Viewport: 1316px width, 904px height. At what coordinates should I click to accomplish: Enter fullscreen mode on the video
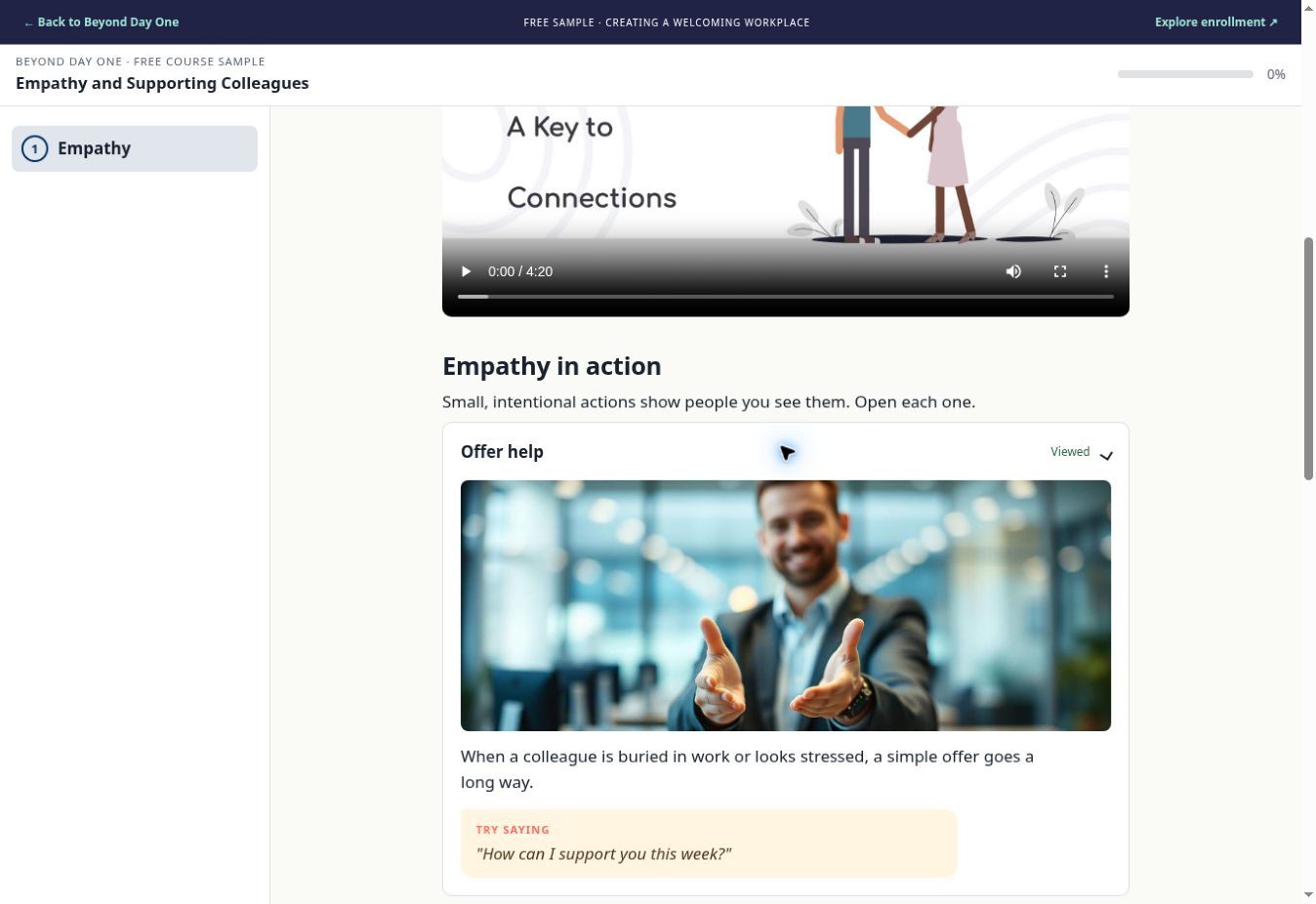tap(1059, 271)
